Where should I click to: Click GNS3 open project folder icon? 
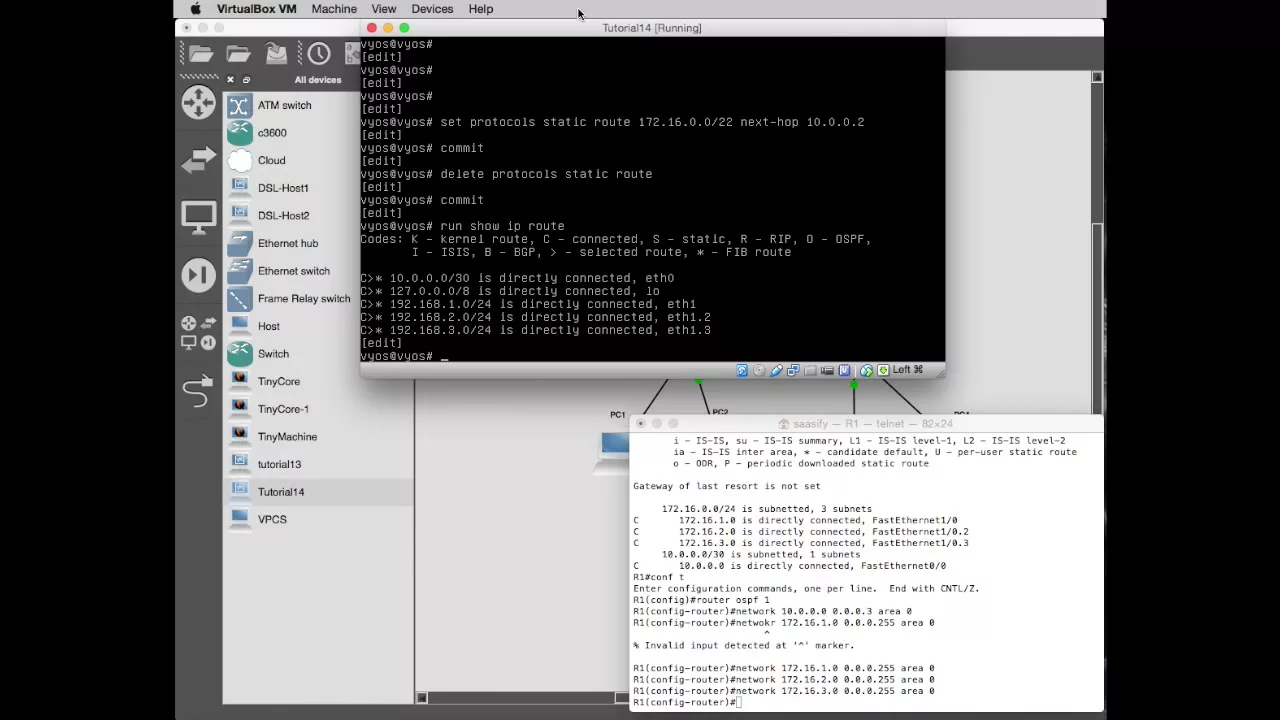238,54
